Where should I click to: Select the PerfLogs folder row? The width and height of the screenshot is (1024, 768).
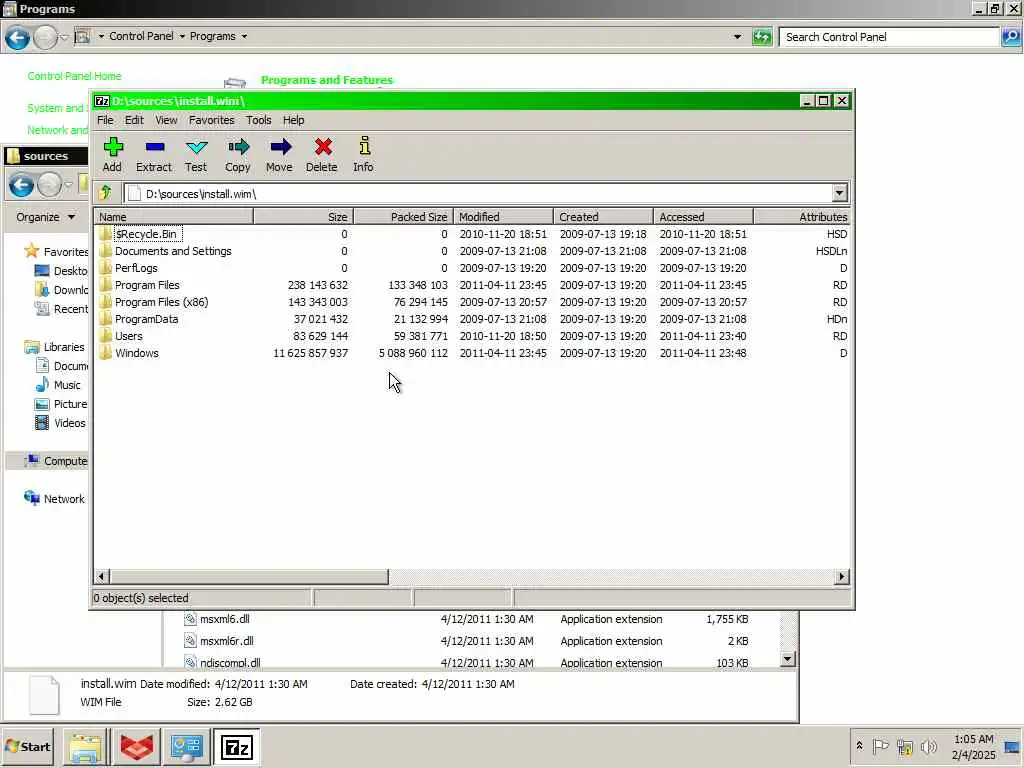[472, 268]
